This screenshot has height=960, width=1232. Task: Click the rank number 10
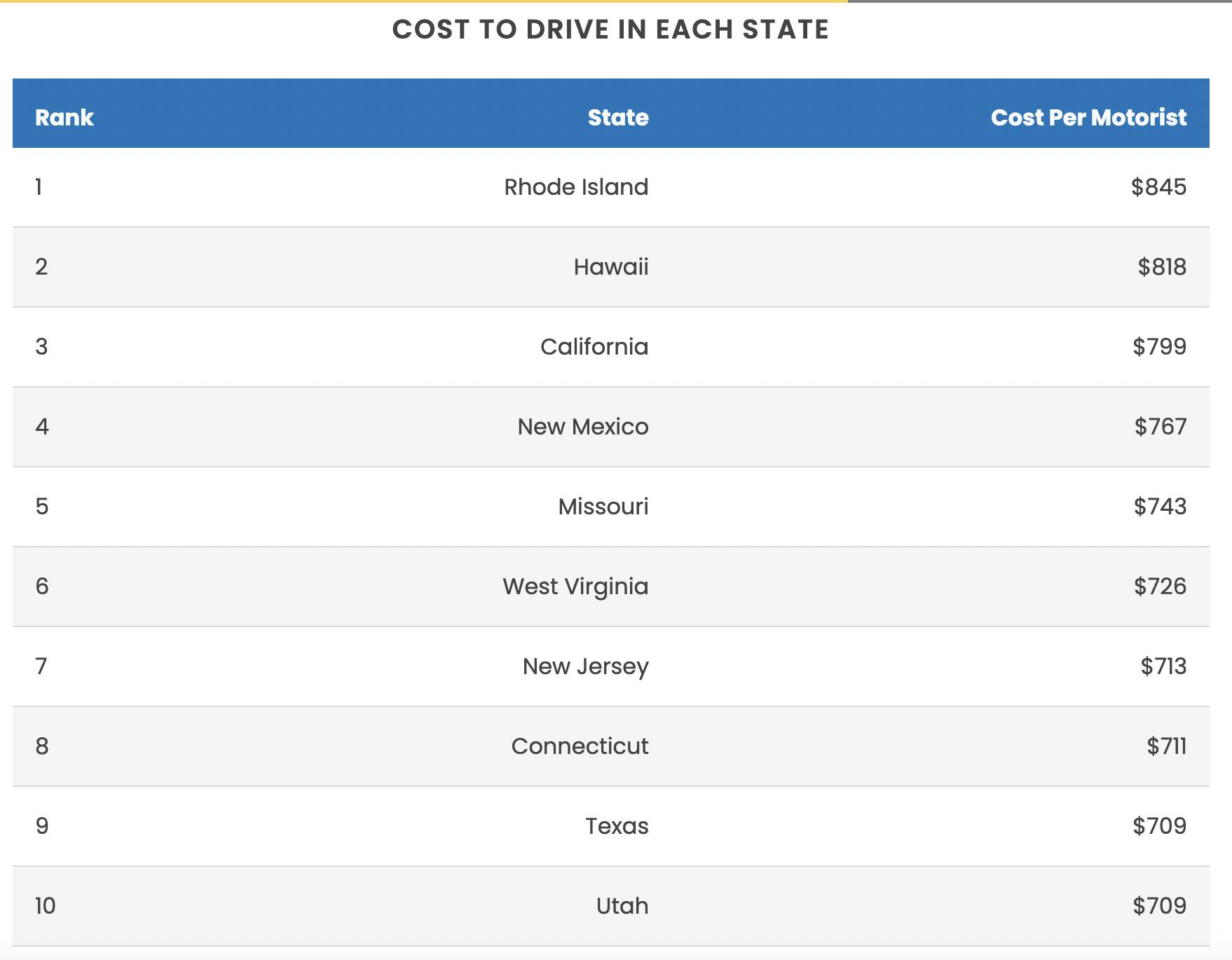(x=45, y=906)
